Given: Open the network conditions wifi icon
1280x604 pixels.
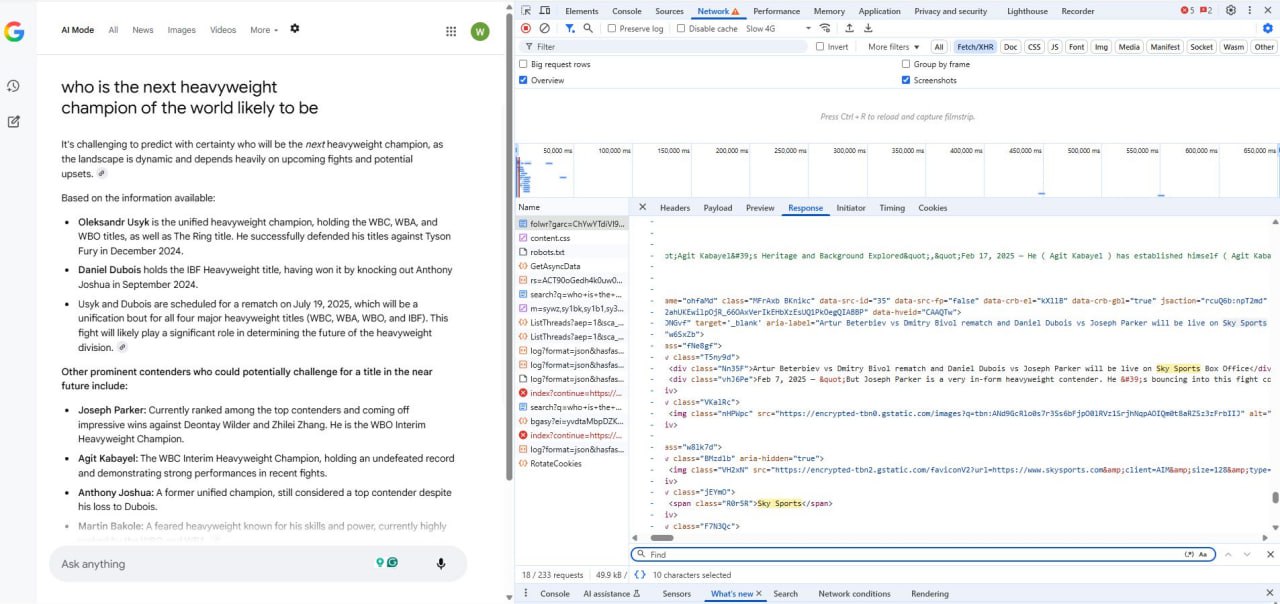Looking at the screenshot, I should tap(824, 28).
